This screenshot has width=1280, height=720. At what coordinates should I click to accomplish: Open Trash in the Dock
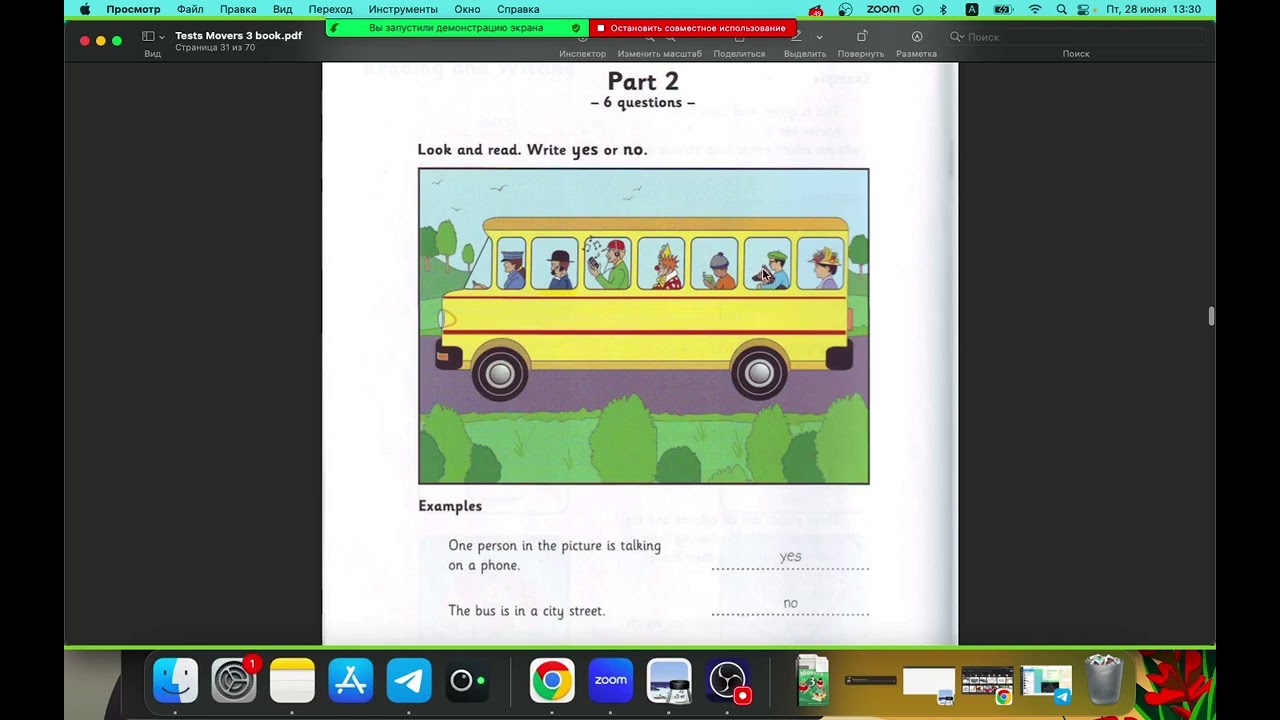1104,680
